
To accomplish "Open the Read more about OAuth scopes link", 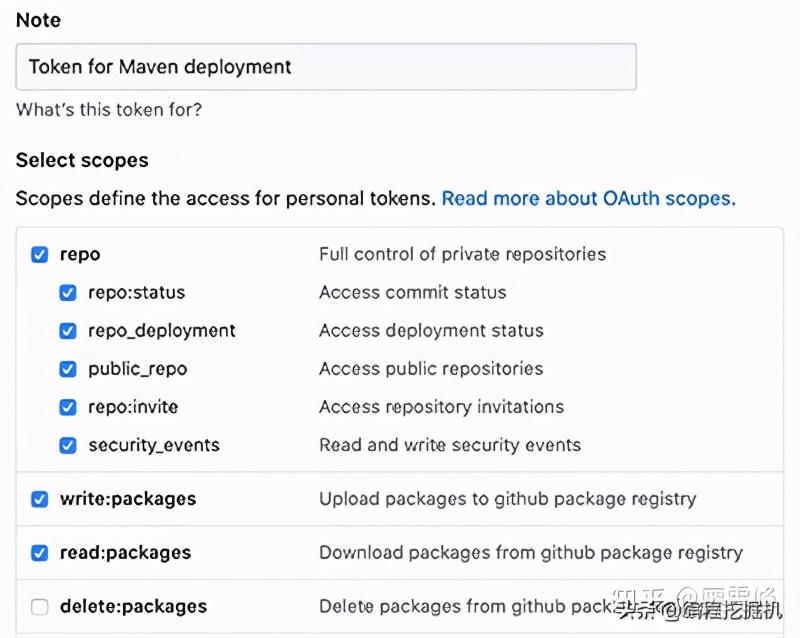I will pos(588,198).
